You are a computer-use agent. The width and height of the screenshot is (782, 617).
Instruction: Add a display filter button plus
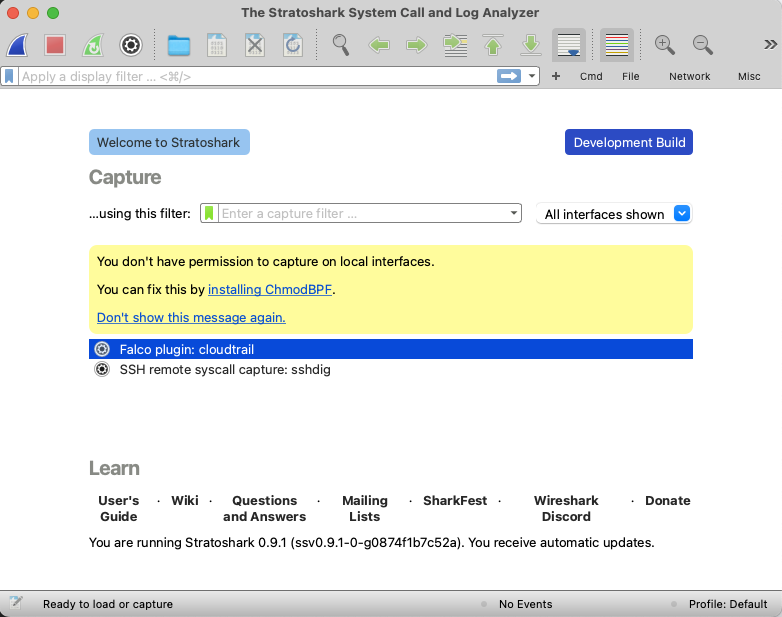pyautogui.click(x=556, y=76)
